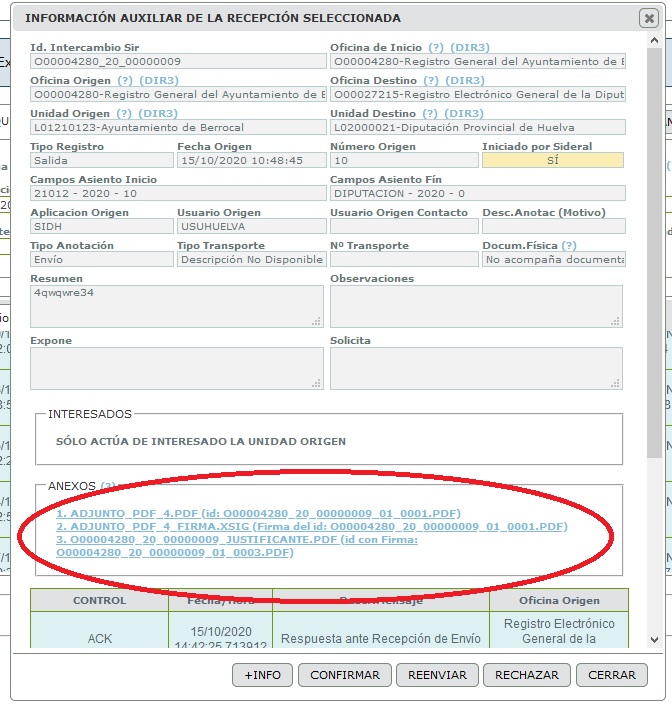This screenshot has height=704, width=672.
Task: Click the 'SÓLO ACTÚA DE INTERESADO LA UNIDAD ORIGEN' text
Action: coord(201,441)
